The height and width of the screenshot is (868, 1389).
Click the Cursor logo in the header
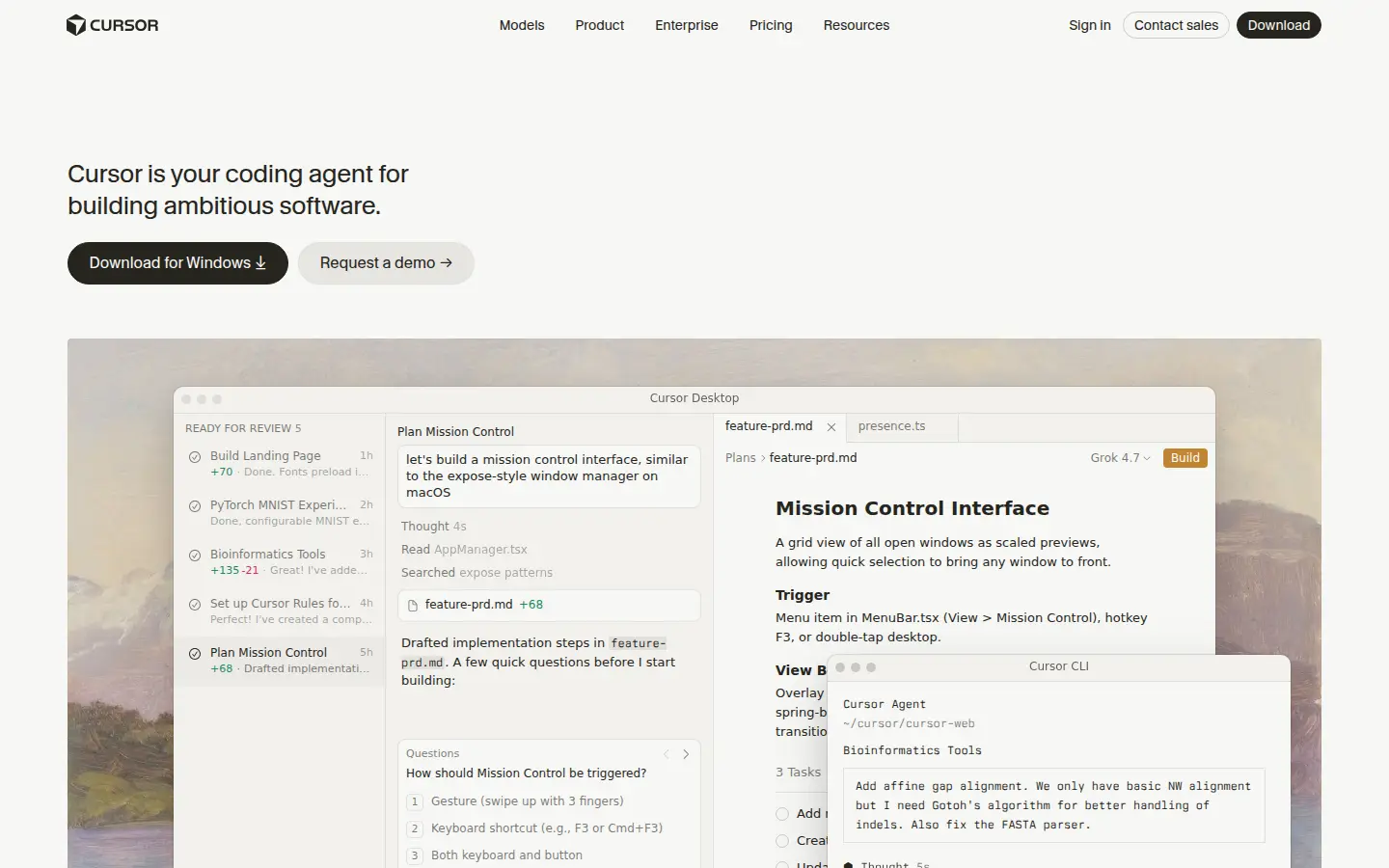click(112, 25)
